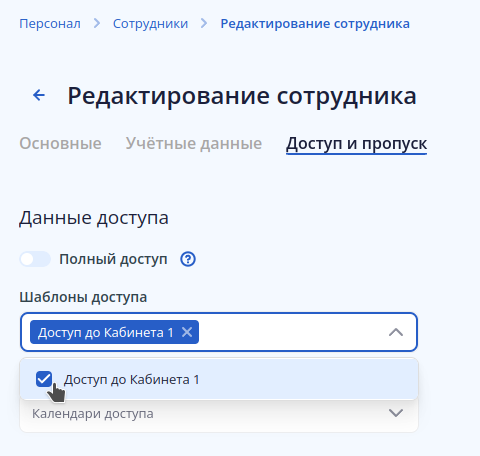480x456 pixels.
Task: Expand Календари доступа with its down chevron
Action: click(396, 413)
